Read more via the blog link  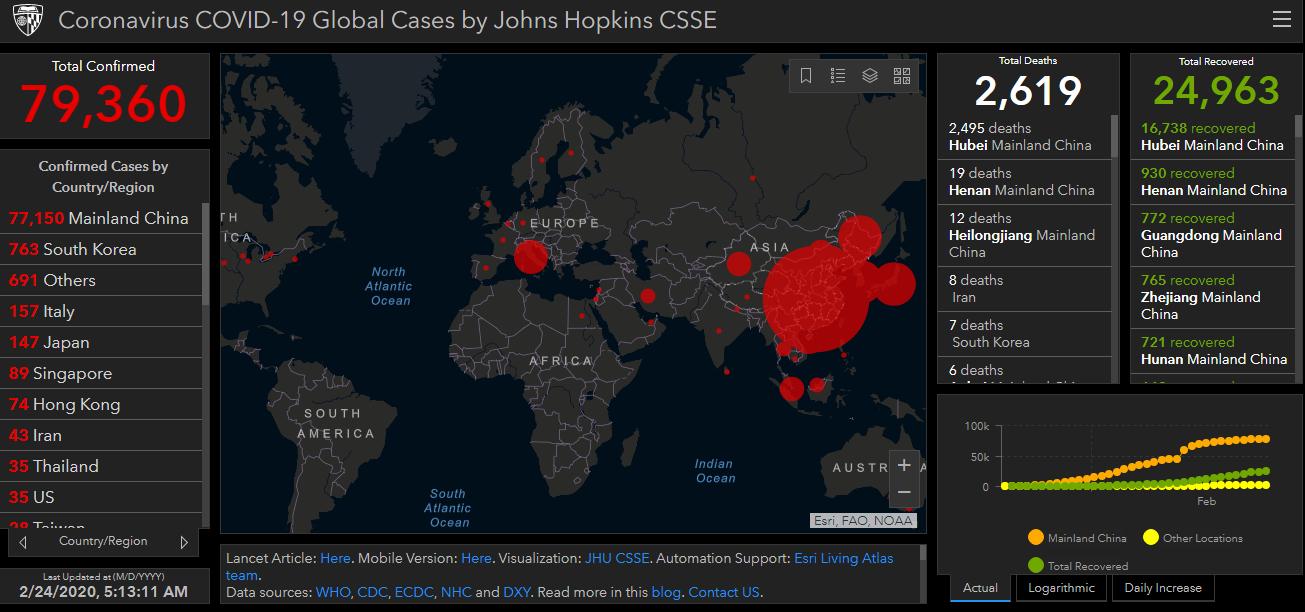(666, 592)
